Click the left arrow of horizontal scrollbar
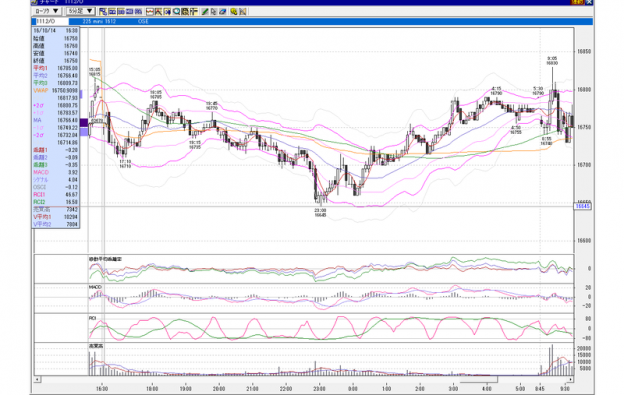 pos(37,379)
